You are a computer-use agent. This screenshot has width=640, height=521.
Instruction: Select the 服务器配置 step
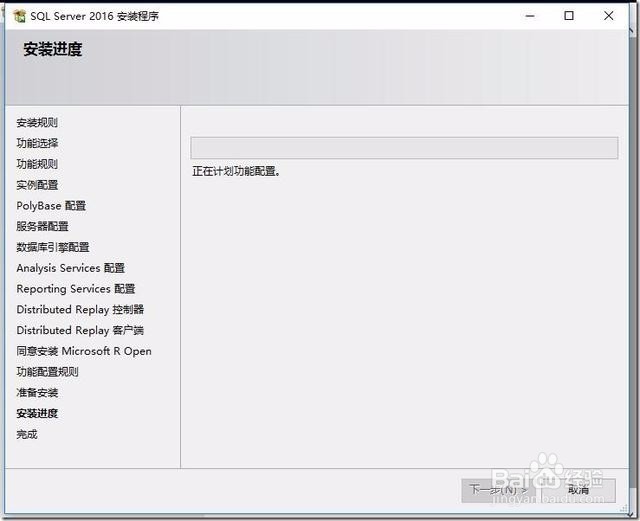point(42,226)
